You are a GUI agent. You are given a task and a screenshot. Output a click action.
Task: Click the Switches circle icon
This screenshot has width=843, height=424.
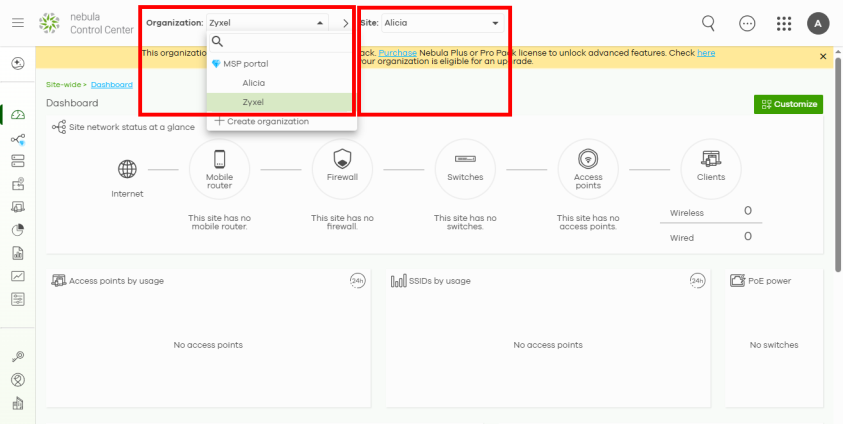[465, 169]
